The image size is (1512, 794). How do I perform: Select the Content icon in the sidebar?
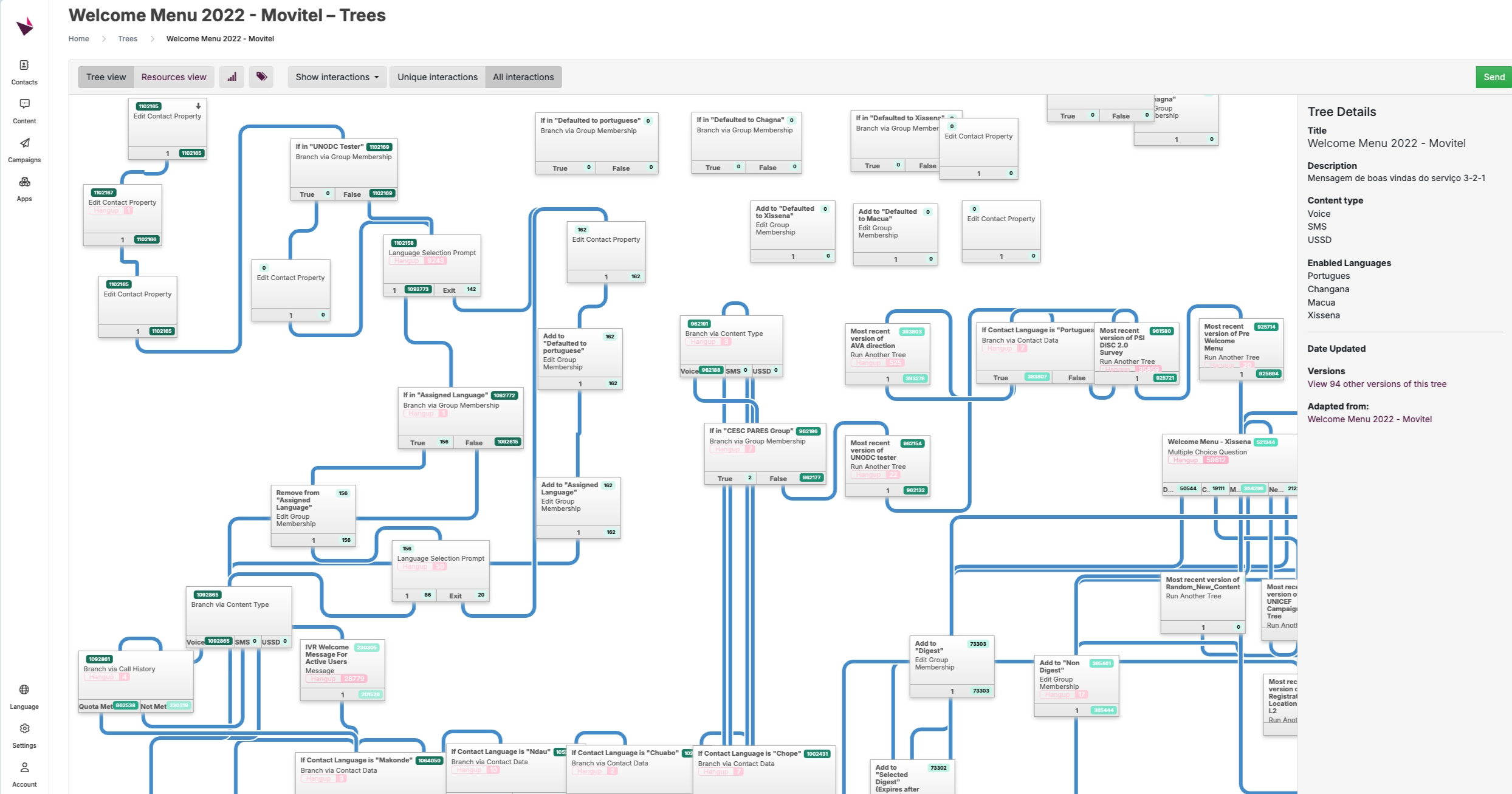24,108
